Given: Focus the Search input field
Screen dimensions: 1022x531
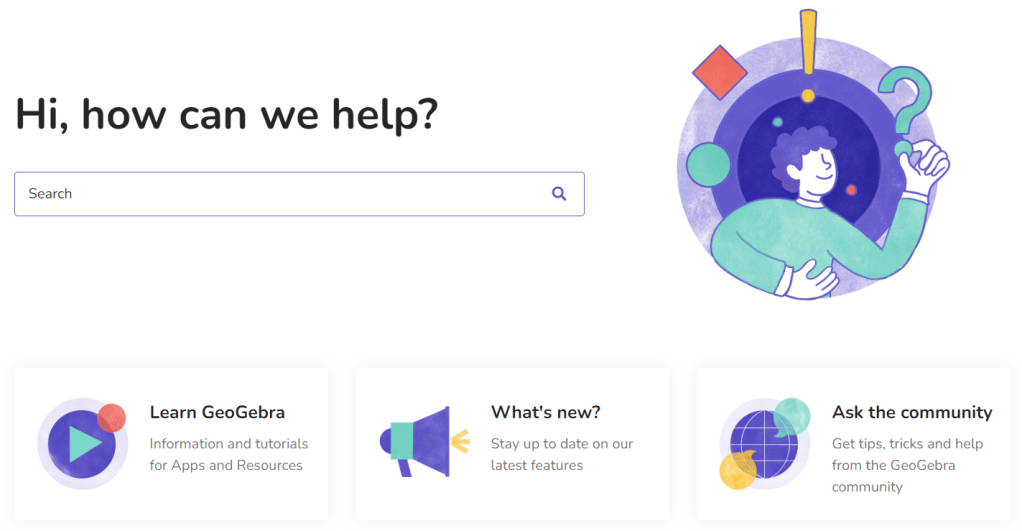Looking at the screenshot, I should click(280, 194).
